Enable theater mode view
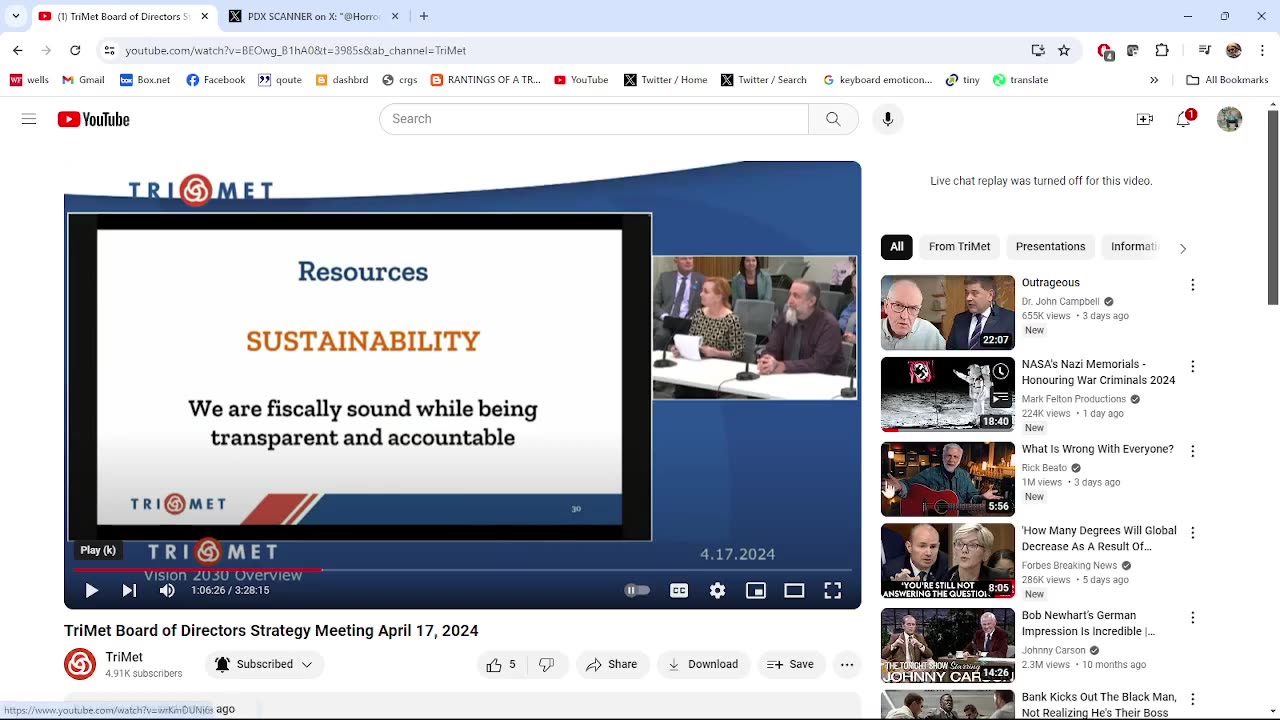Viewport: 1280px width, 720px height. point(794,591)
